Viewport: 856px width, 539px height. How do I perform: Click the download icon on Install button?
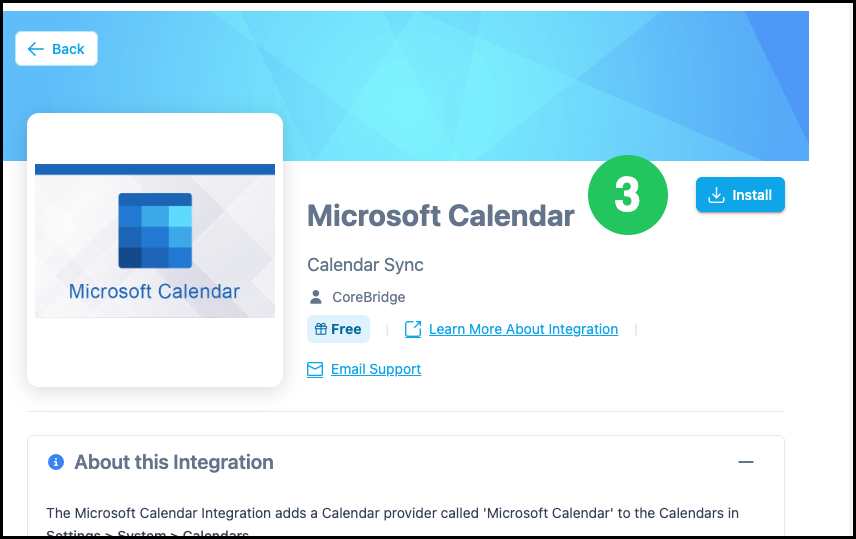click(x=716, y=195)
